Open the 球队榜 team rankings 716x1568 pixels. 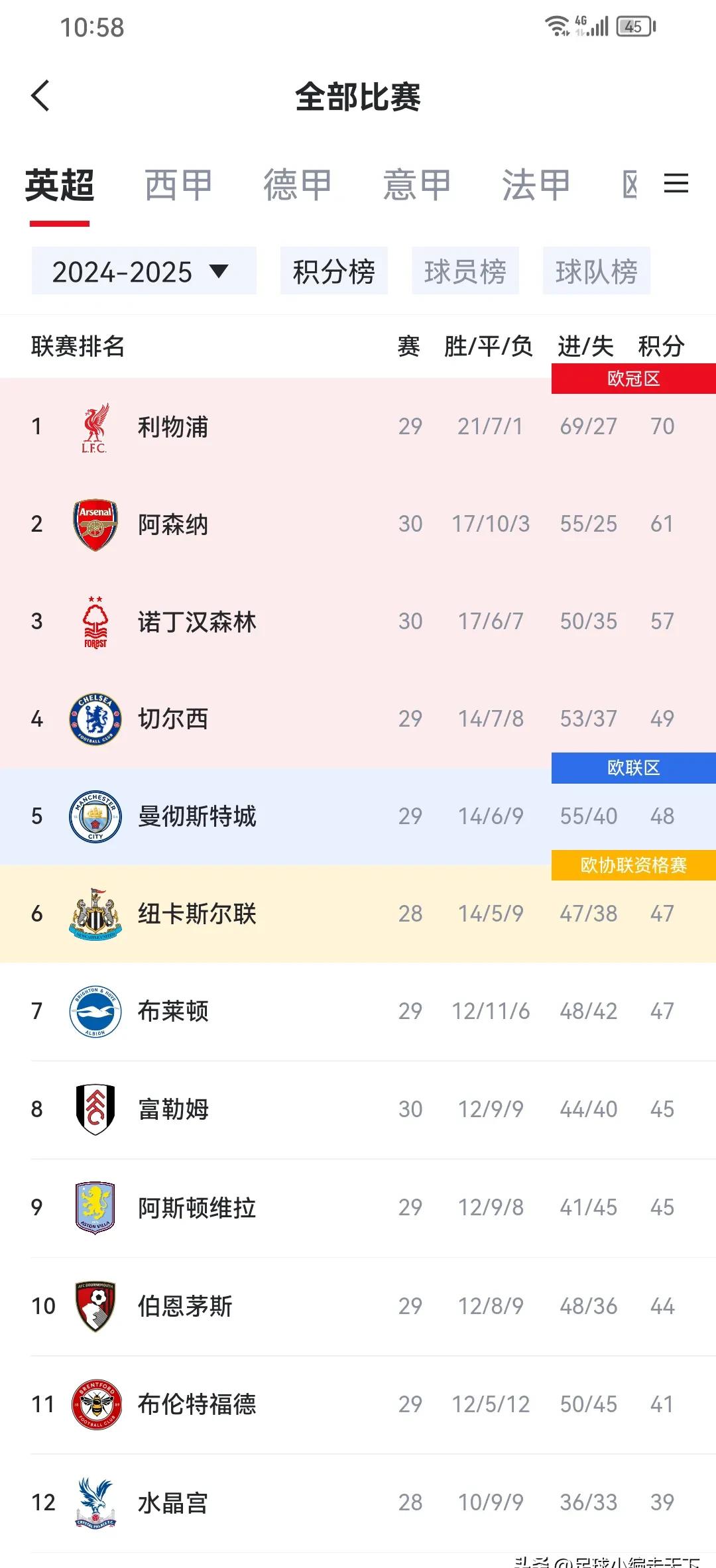[x=597, y=271]
